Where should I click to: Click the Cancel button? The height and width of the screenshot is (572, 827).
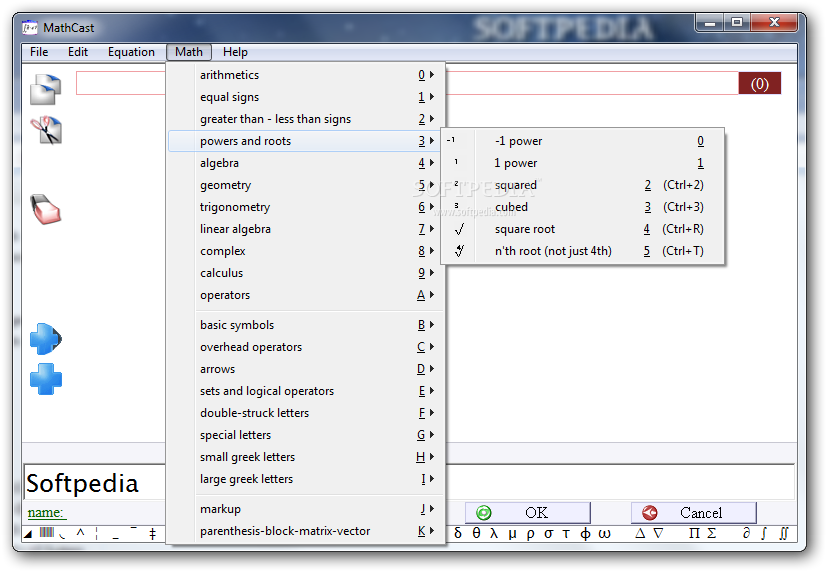click(694, 512)
